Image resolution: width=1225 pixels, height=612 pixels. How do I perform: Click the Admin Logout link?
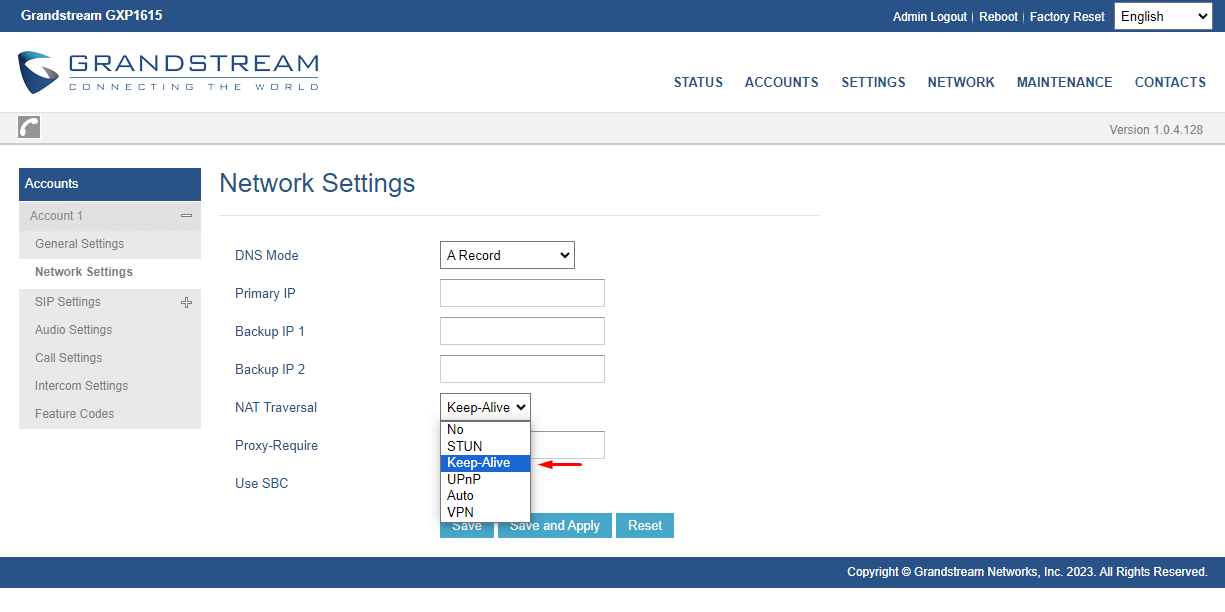click(x=929, y=16)
